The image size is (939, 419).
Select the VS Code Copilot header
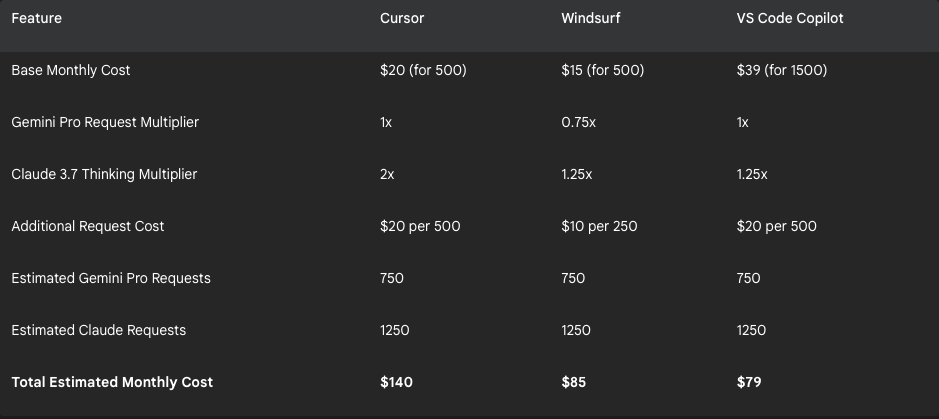790,19
